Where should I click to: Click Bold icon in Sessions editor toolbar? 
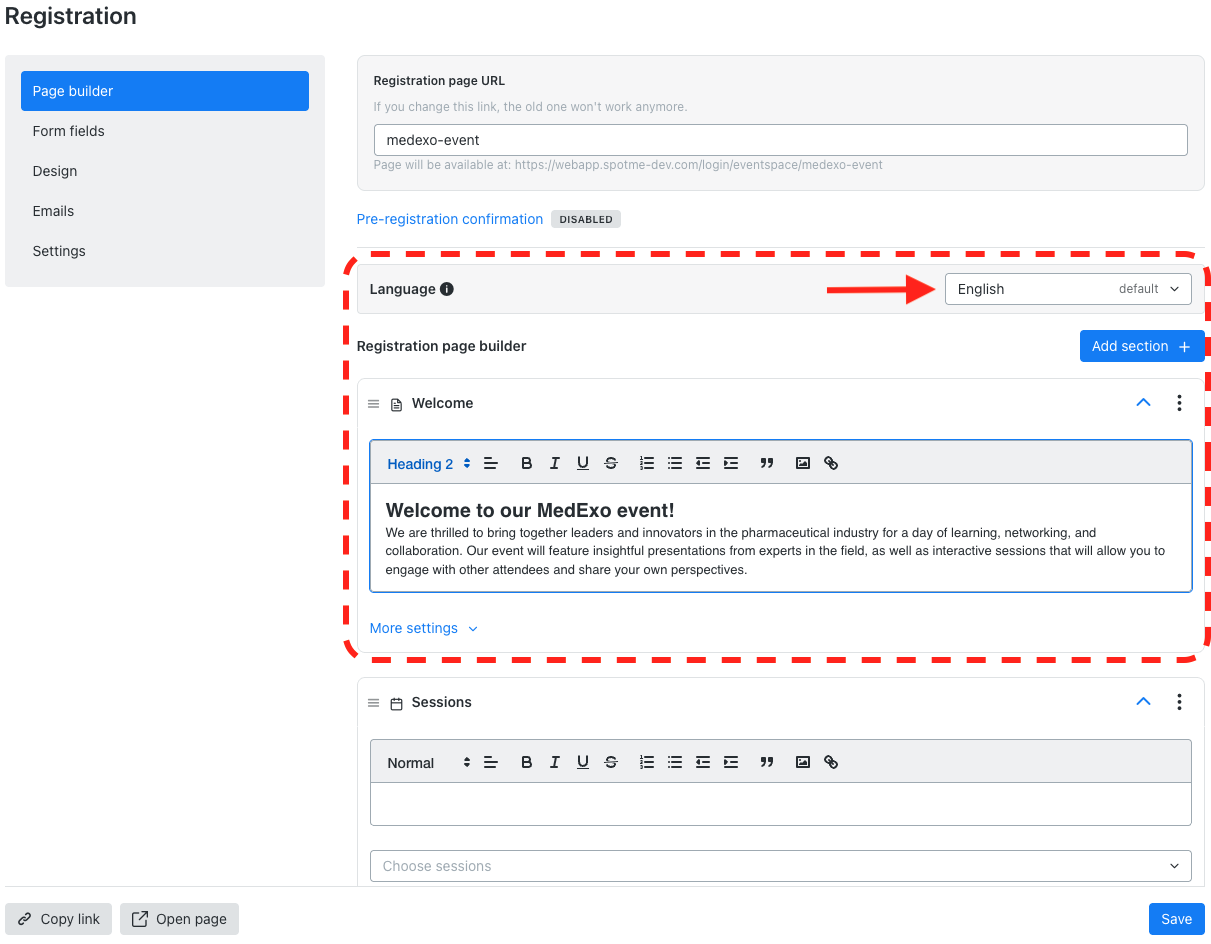(527, 762)
